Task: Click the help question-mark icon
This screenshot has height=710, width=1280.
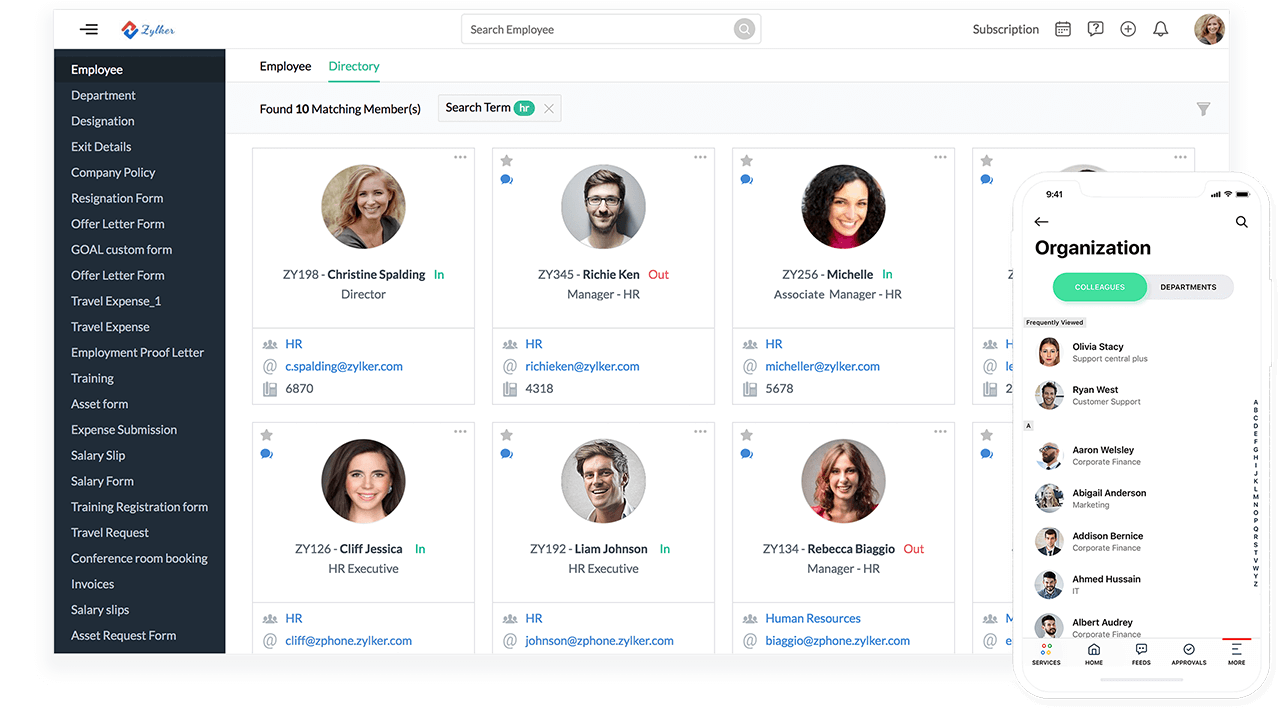Action: 1095,29
